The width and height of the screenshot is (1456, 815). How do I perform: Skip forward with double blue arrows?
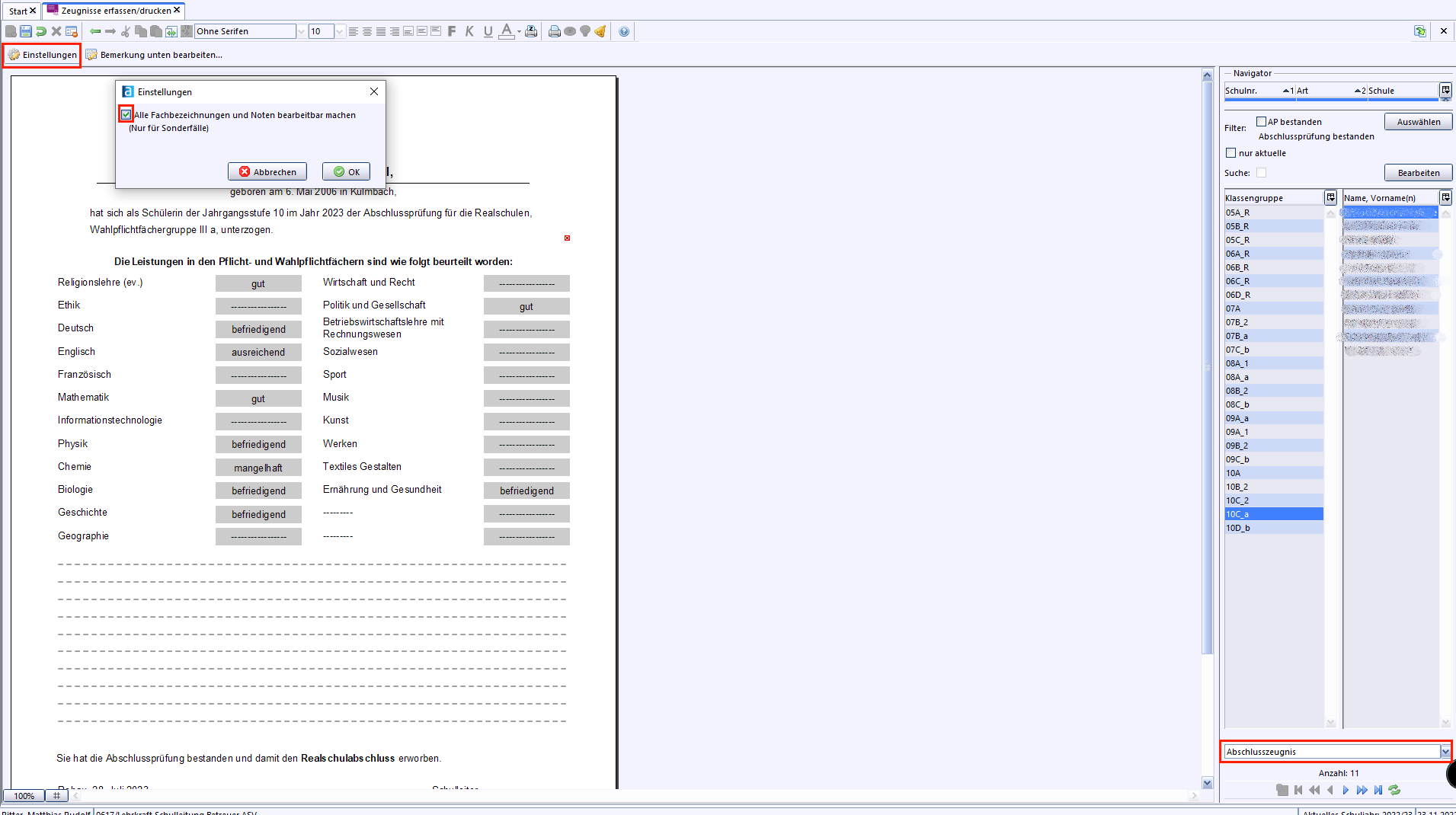1362,790
